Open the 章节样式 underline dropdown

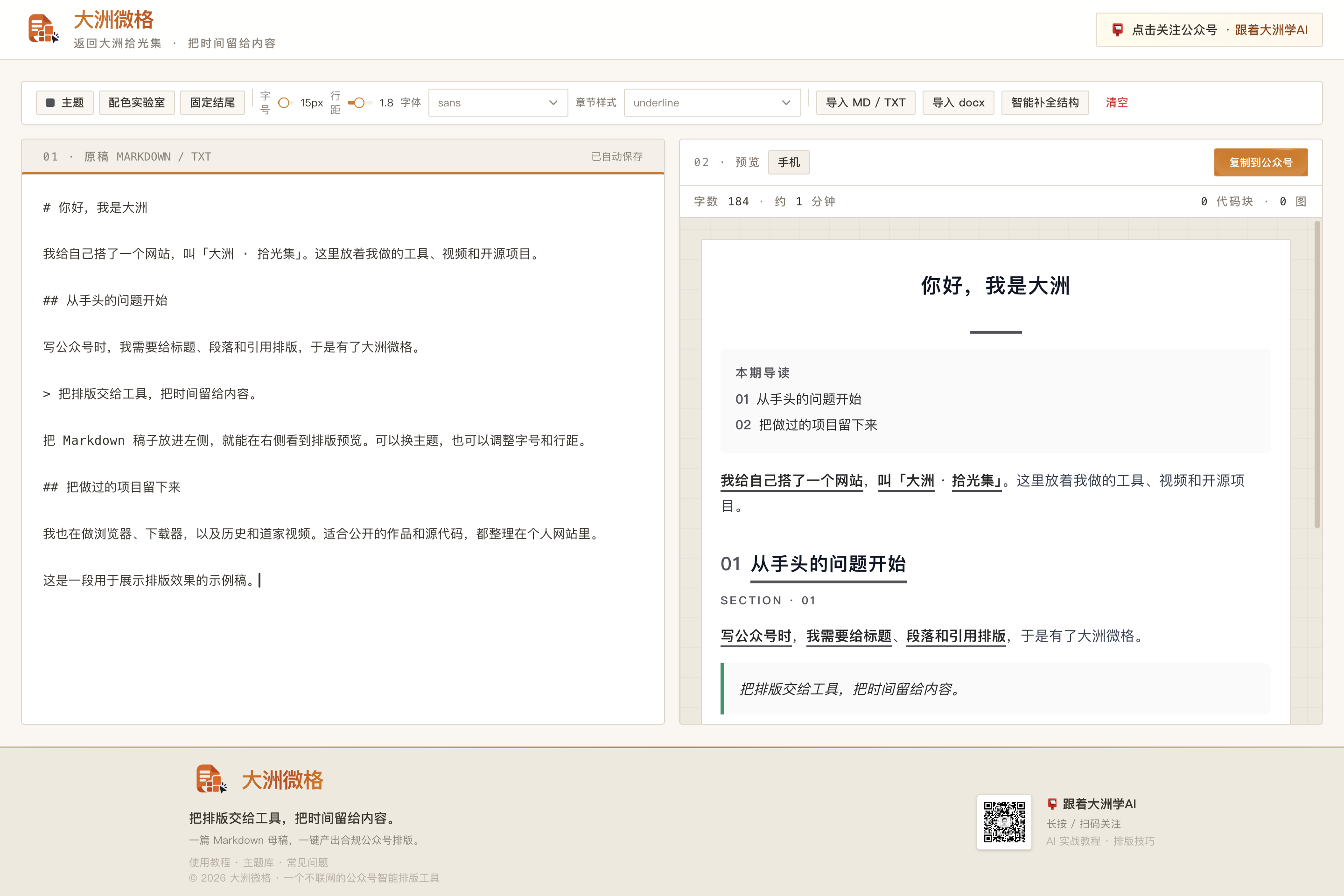[x=712, y=103]
